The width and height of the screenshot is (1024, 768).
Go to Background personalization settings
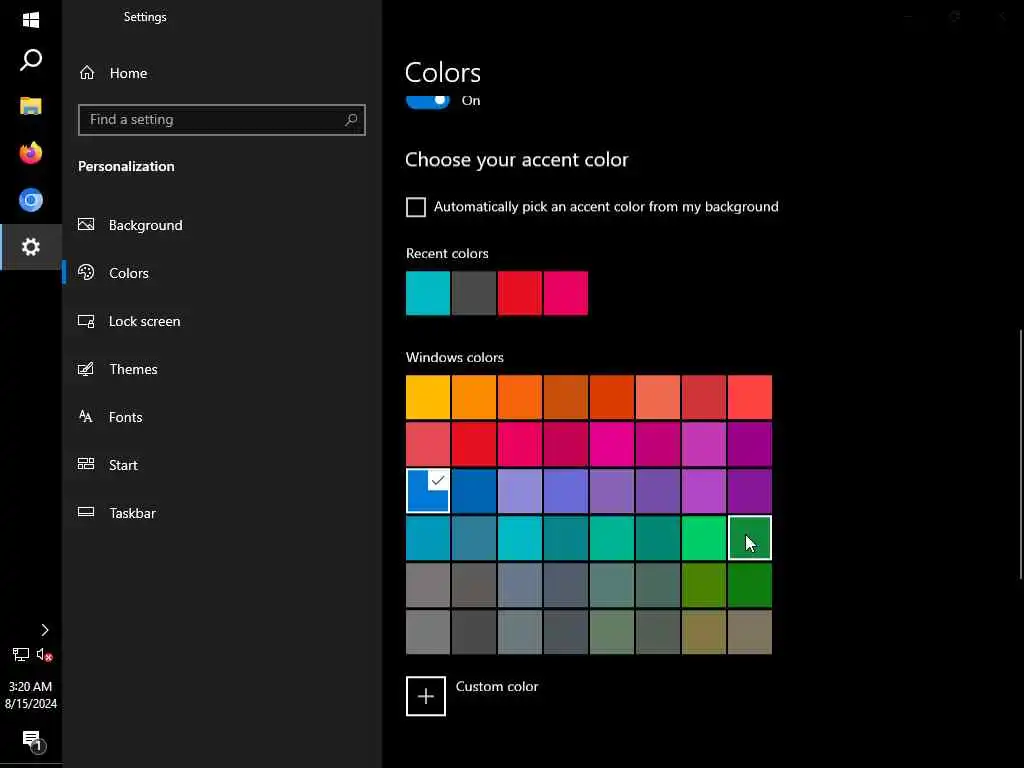click(145, 225)
